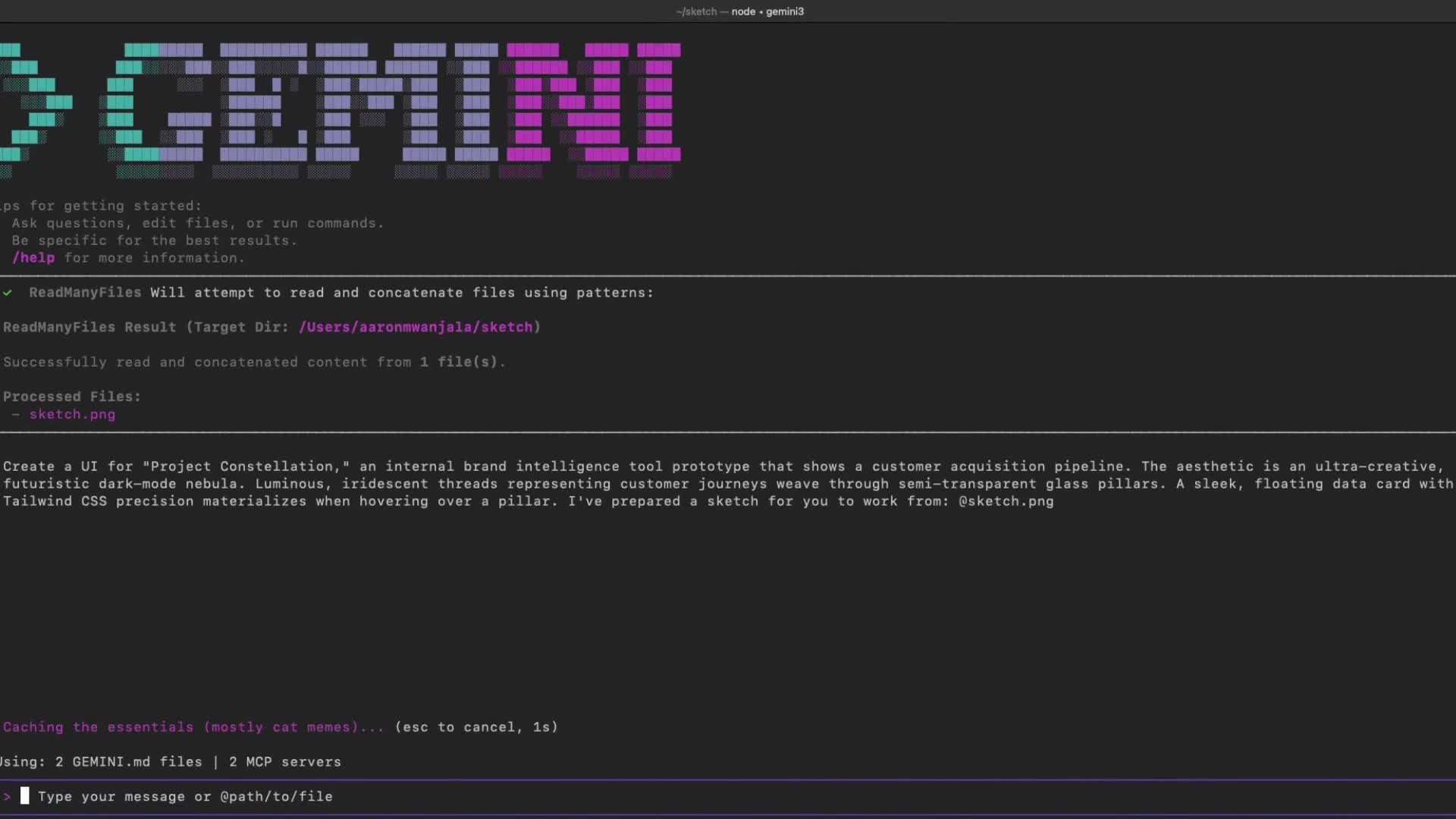This screenshot has height=819, width=1456.
Task: Click the ReadManyFiles tool name label
Action: [x=85, y=293]
